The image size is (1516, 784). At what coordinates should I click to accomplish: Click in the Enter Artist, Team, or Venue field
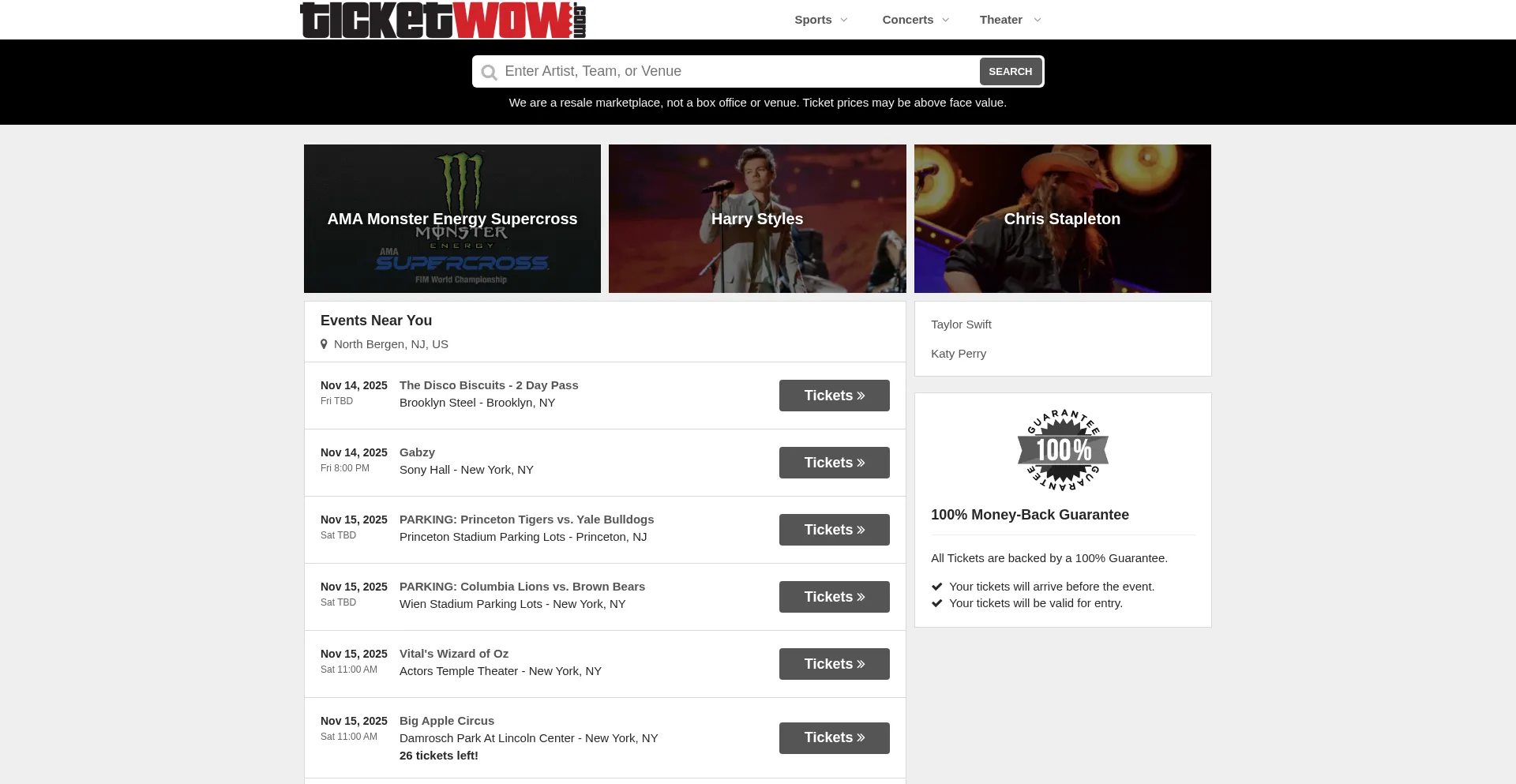click(740, 72)
